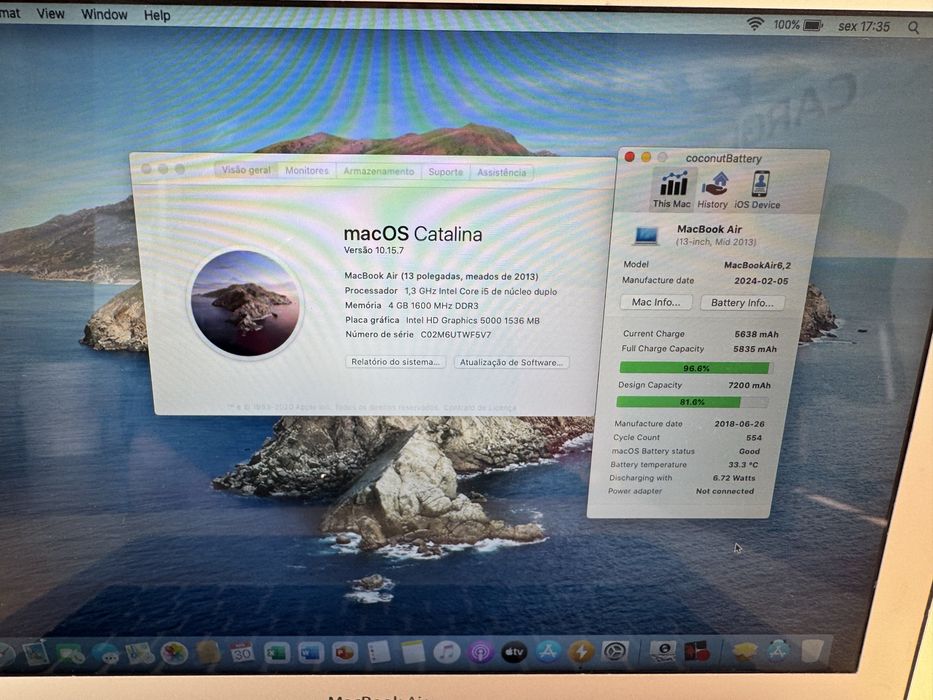Launch Word from the dock
The image size is (933, 700).
click(x=311, y=653)
